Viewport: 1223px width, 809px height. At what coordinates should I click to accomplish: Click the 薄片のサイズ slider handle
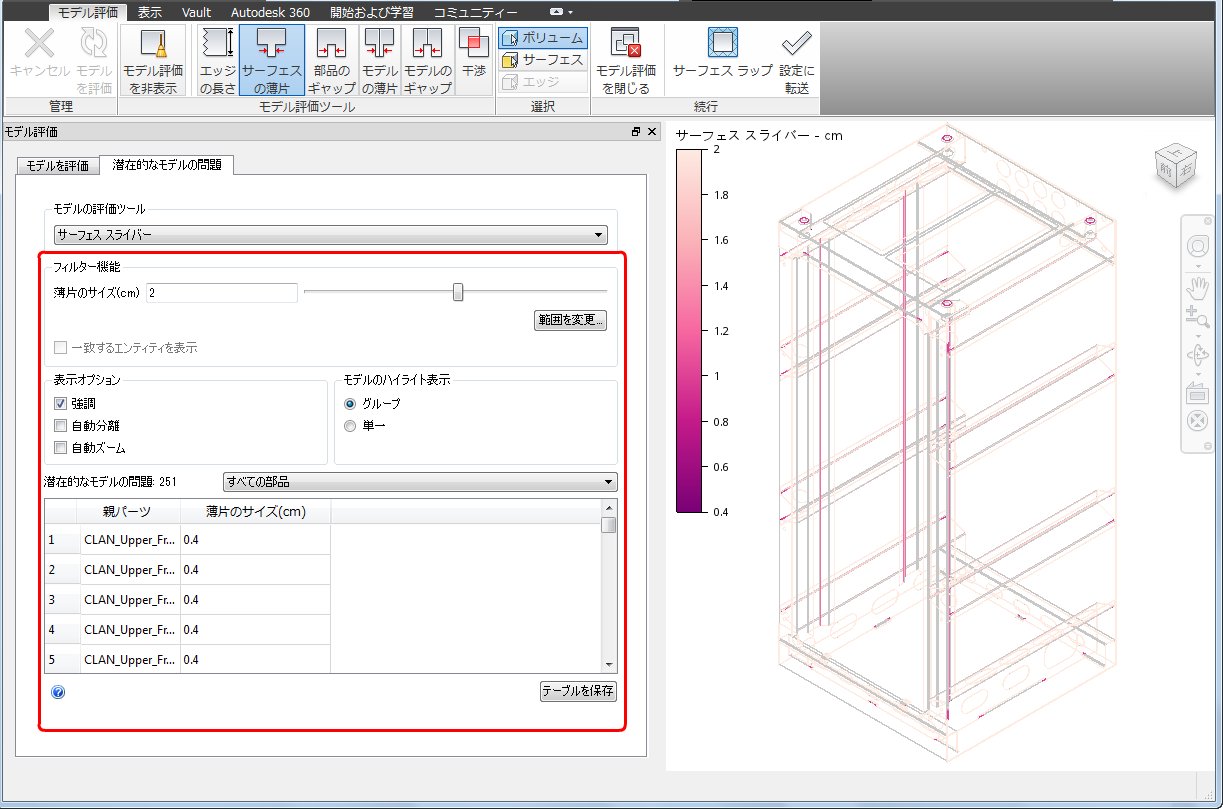point(458,292)
